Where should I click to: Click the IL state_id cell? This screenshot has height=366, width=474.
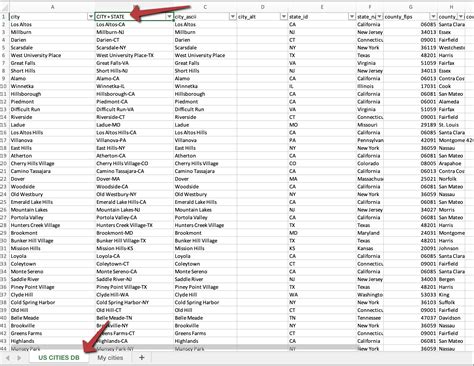coord(322,86)
